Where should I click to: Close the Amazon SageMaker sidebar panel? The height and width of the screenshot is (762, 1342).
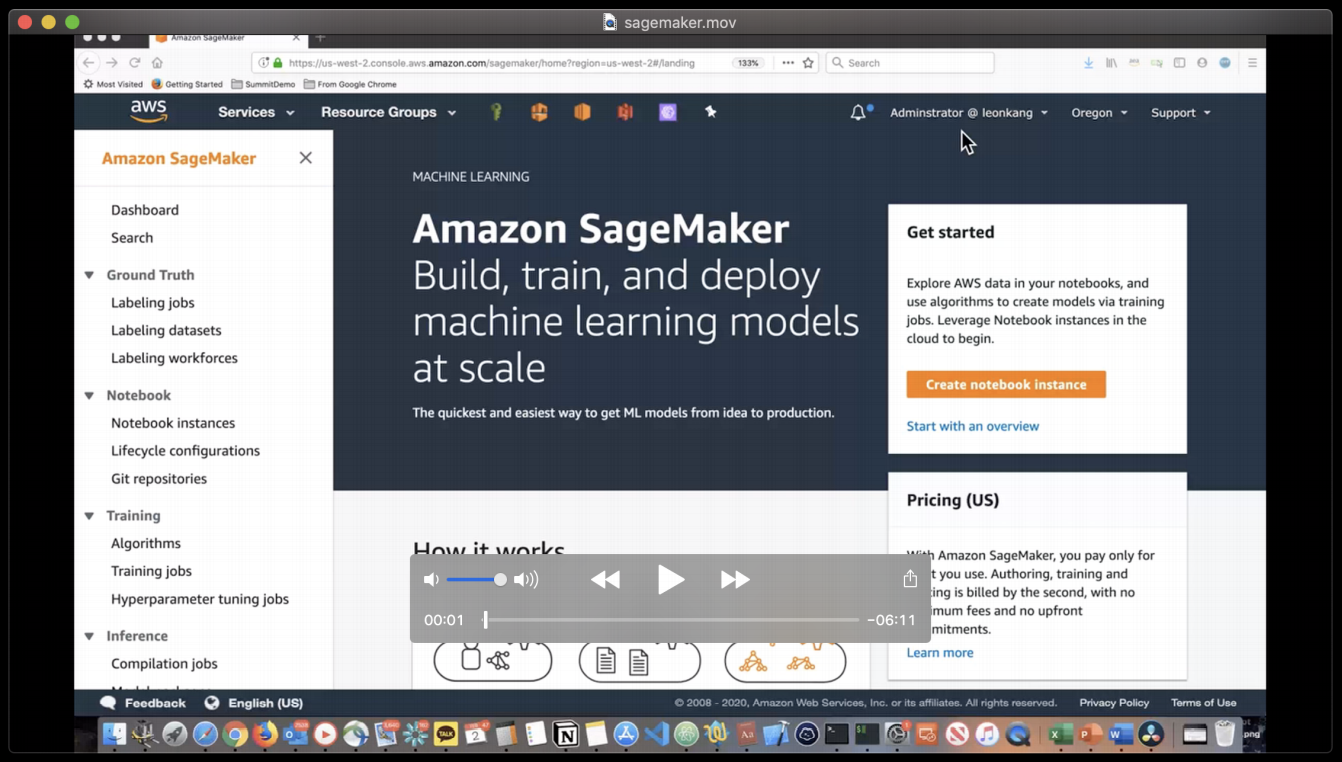306,158
